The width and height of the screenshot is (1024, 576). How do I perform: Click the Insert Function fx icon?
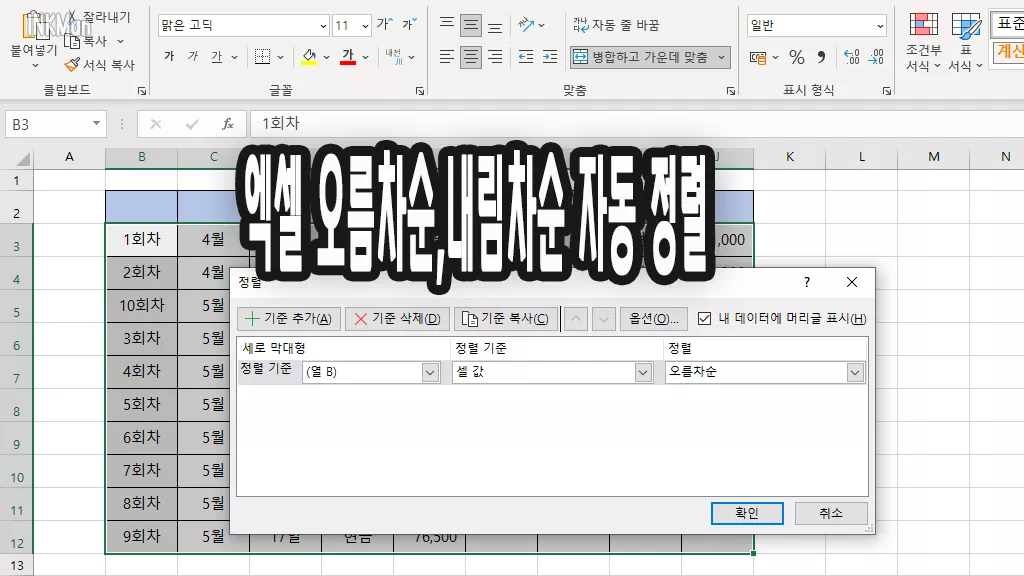(228, 124)
